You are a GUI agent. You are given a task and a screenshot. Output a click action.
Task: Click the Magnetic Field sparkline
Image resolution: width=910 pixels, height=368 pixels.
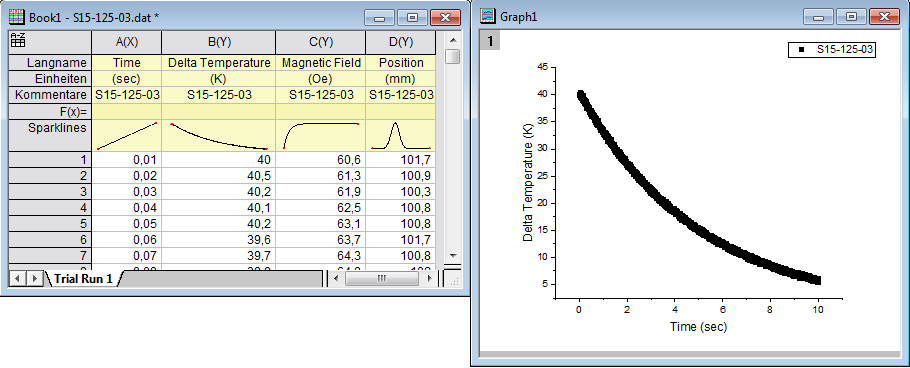(320, 136)
